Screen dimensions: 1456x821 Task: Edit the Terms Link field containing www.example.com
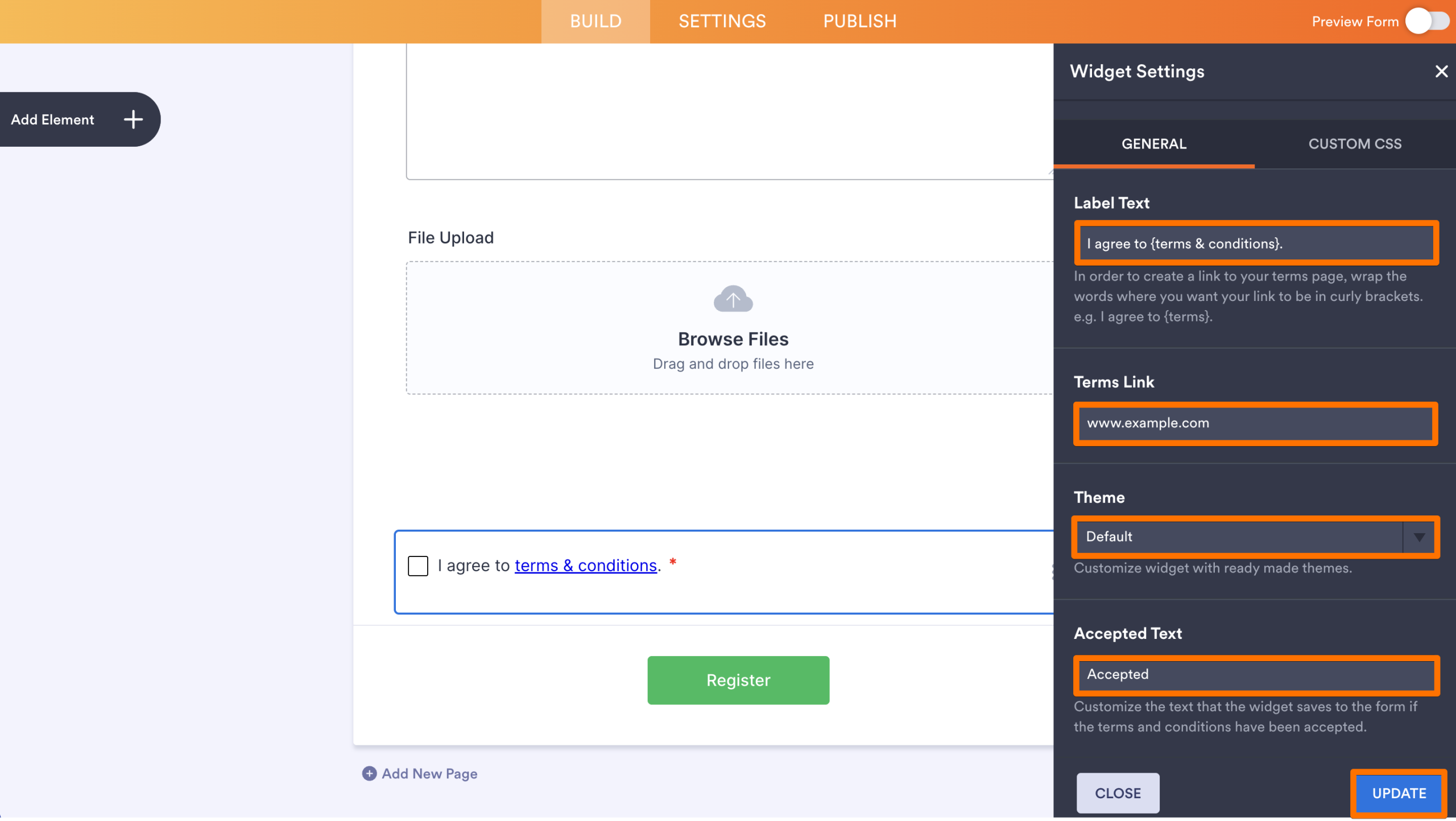pyautogui.click(x=1255, y=423)
